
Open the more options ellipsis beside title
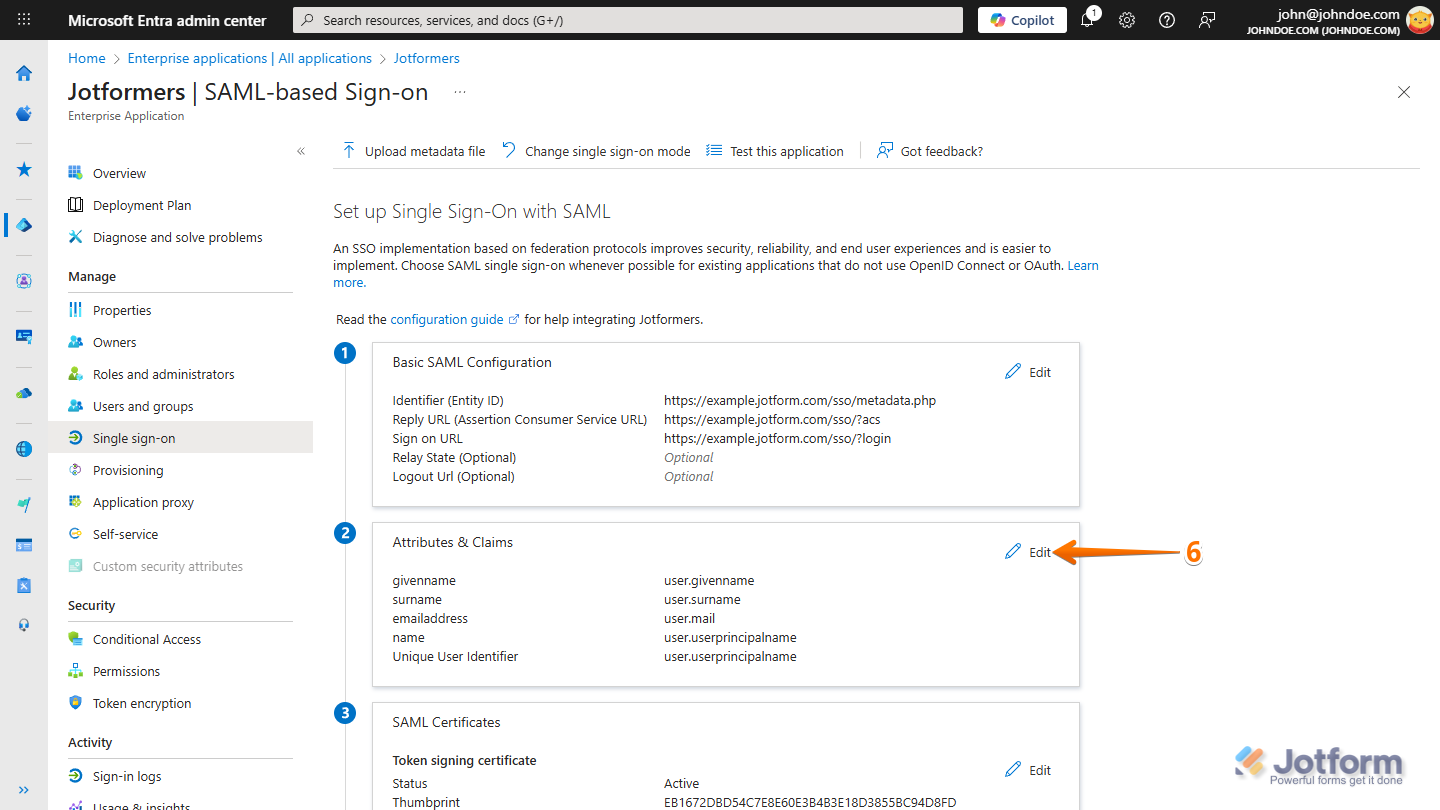pos(460,92)
